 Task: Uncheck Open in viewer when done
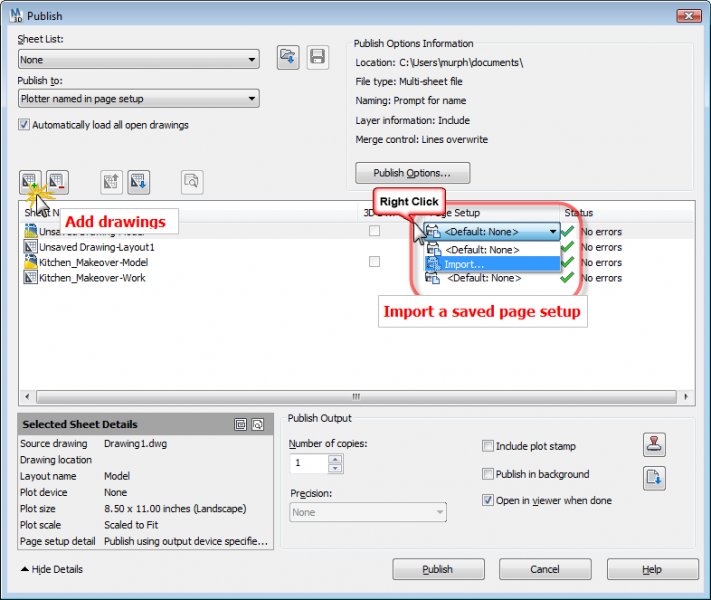click(487, 500)
